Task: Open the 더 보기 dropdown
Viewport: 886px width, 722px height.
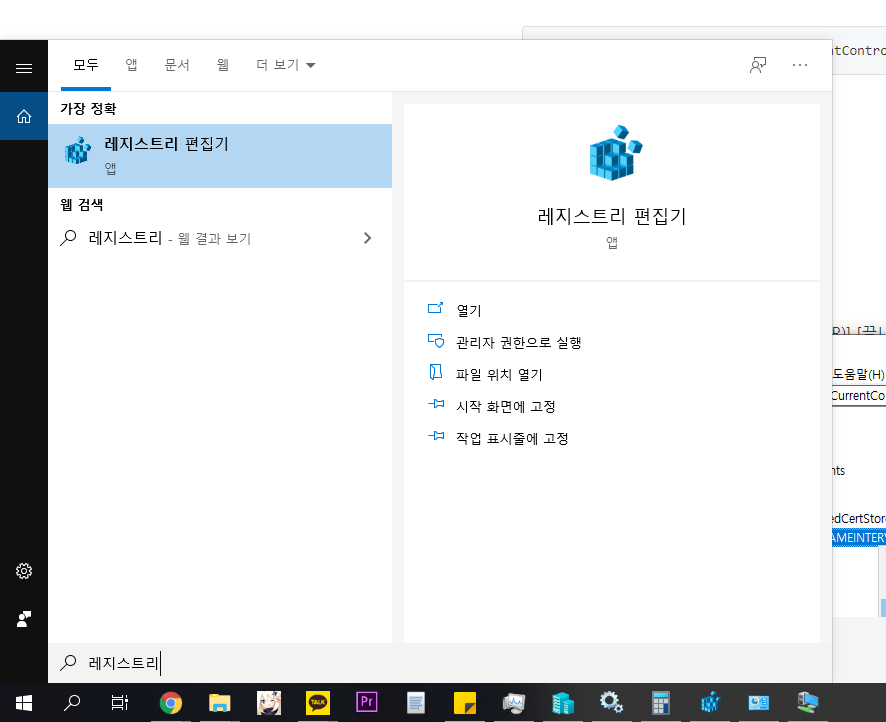Action: (x=285, y=65)
